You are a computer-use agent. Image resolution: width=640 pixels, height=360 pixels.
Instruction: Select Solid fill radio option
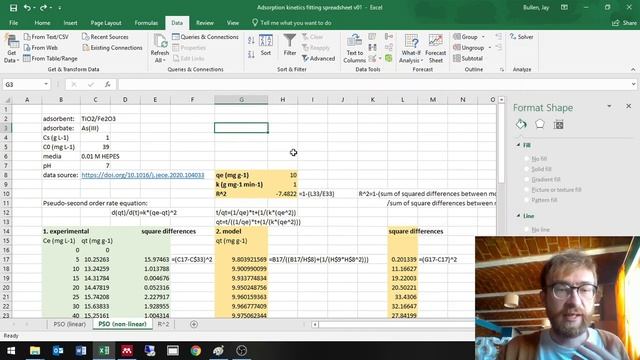coord(527,169)
